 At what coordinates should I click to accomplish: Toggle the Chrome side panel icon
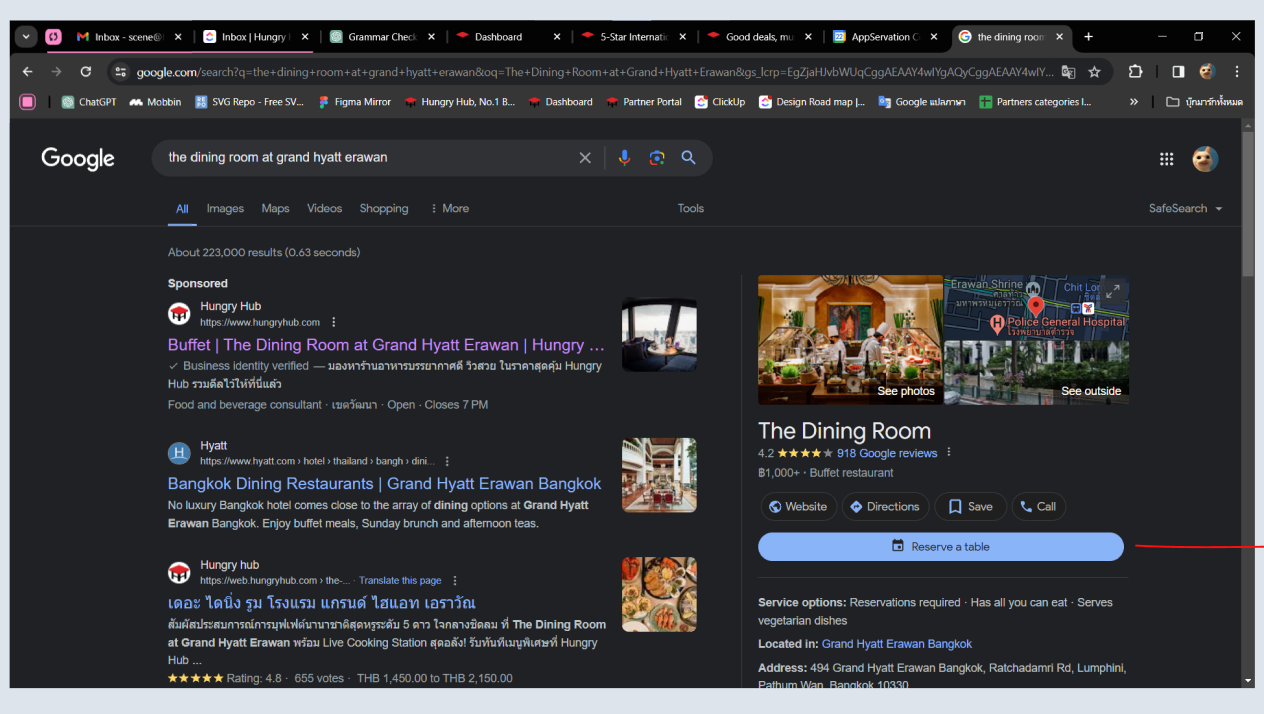1178,72
